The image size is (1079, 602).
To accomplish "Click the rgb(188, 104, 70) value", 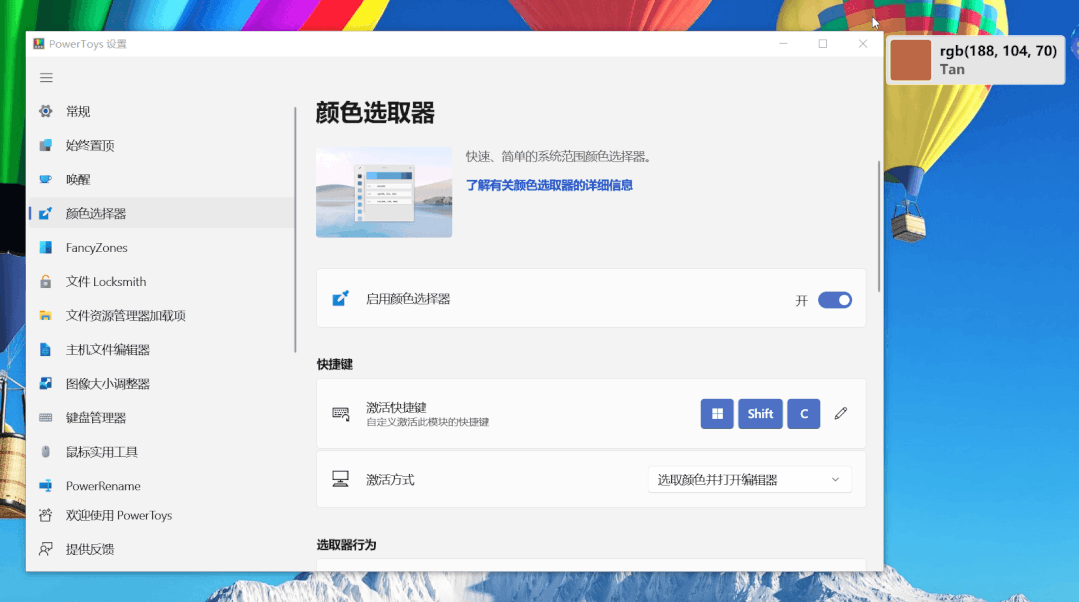I will point(998,51).
